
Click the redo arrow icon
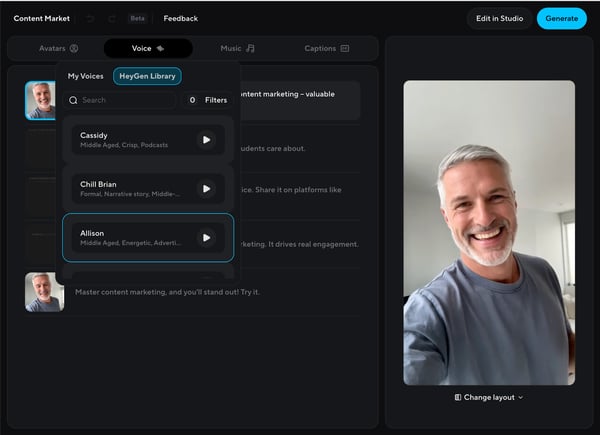tap(110, 18)
